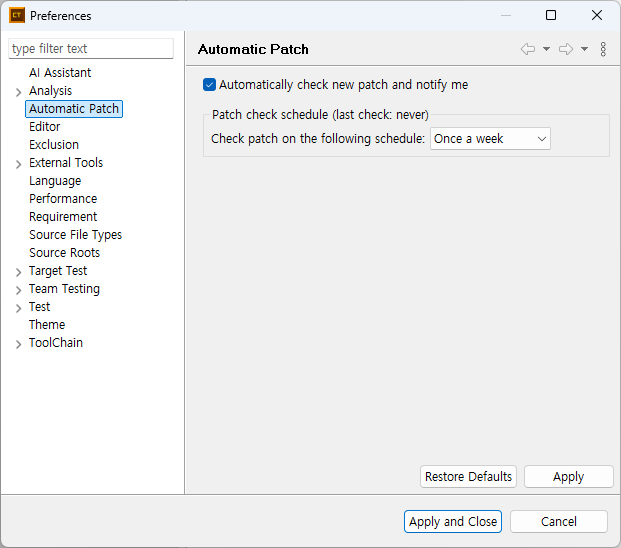
Task: Click the Apply button
Action: [x=568, y=476]
